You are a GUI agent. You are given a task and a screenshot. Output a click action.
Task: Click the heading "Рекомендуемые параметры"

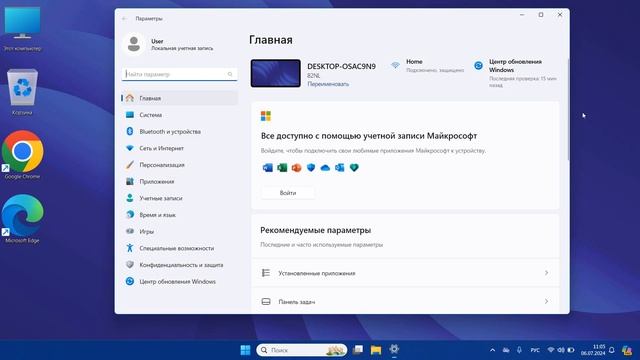click(x=316, y=230)
